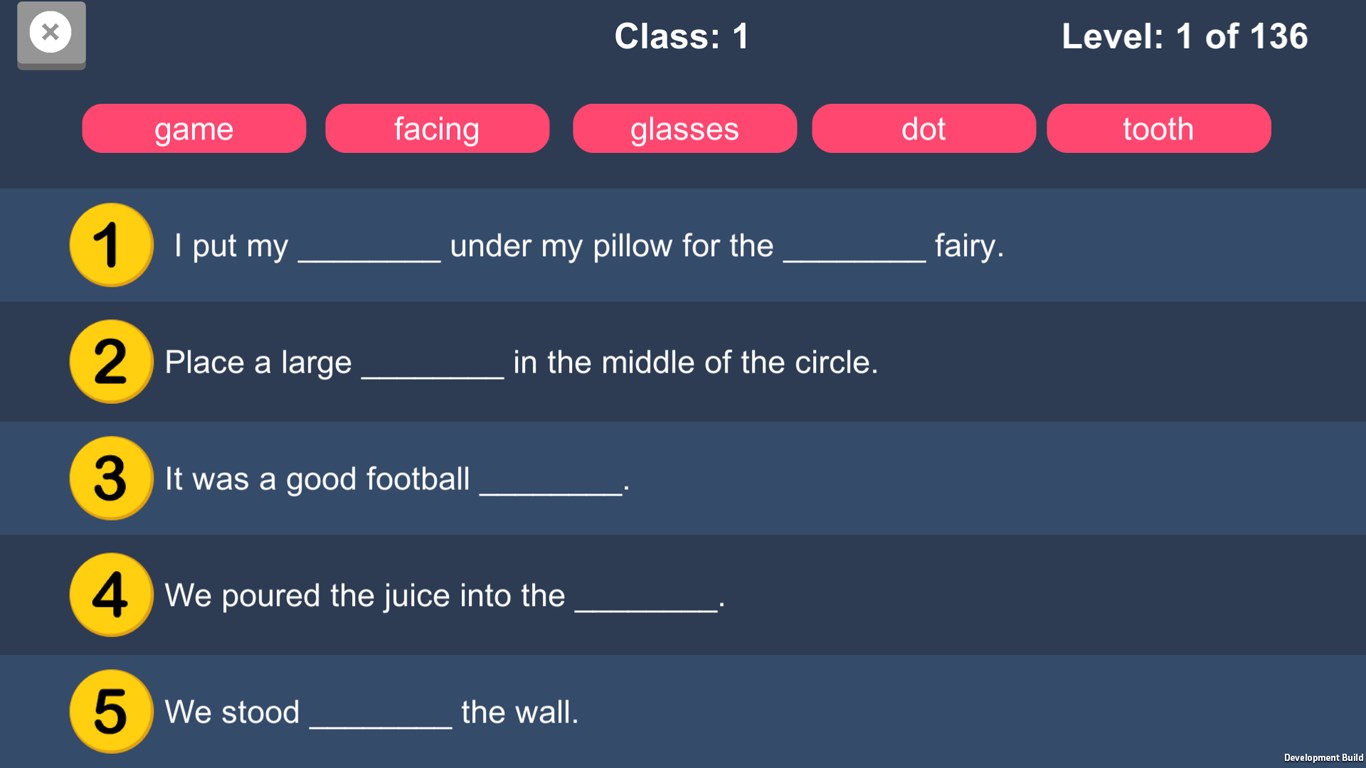Viewport: 1366px width, 768px height.
Task: Click yellow number 3 badge
Action: 110,478
